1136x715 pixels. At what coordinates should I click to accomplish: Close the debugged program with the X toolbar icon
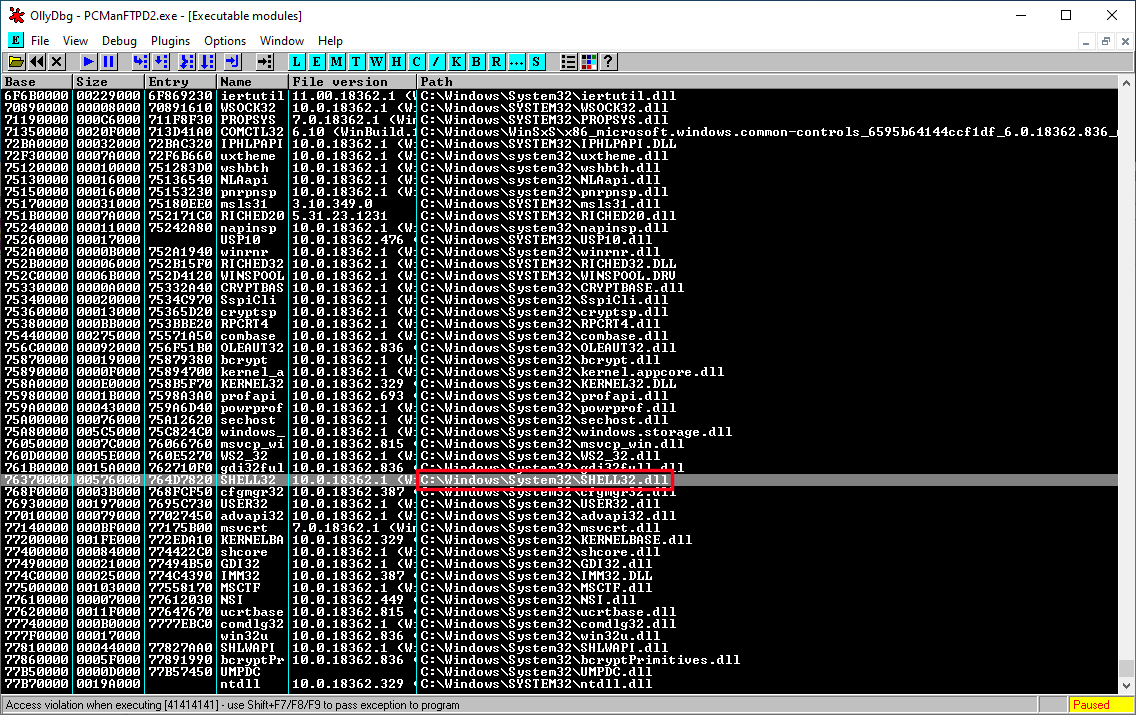pyautogui.click(x=57, y=62)
